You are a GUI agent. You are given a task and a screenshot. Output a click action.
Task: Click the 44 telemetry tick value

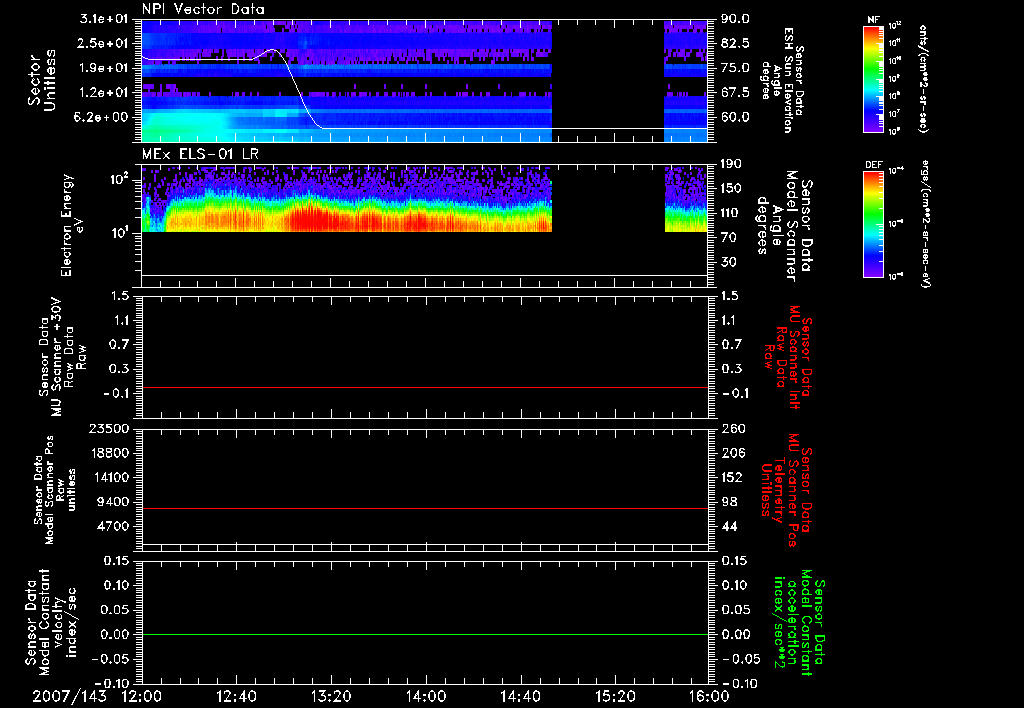pyautogui.click(x=729, y=526)
